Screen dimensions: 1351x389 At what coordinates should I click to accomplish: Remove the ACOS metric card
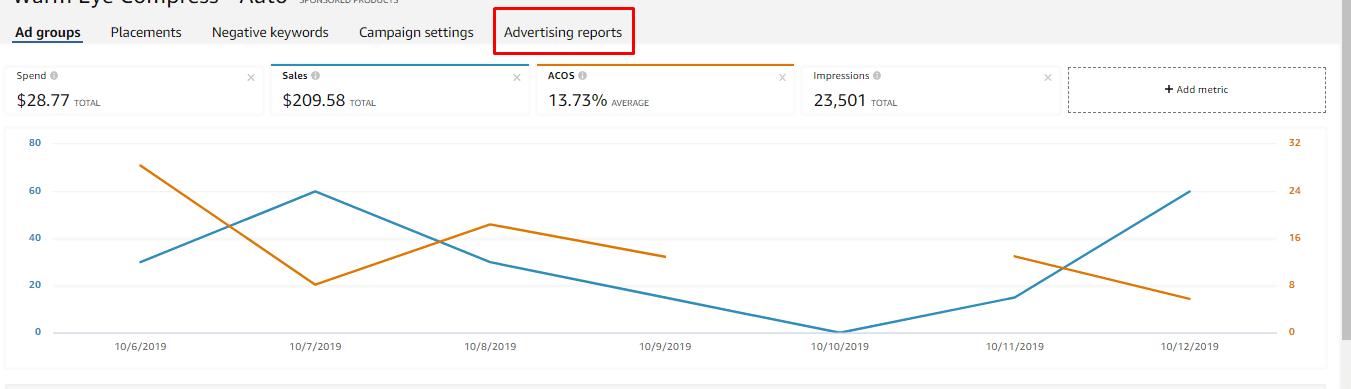(x=783, y=77)
